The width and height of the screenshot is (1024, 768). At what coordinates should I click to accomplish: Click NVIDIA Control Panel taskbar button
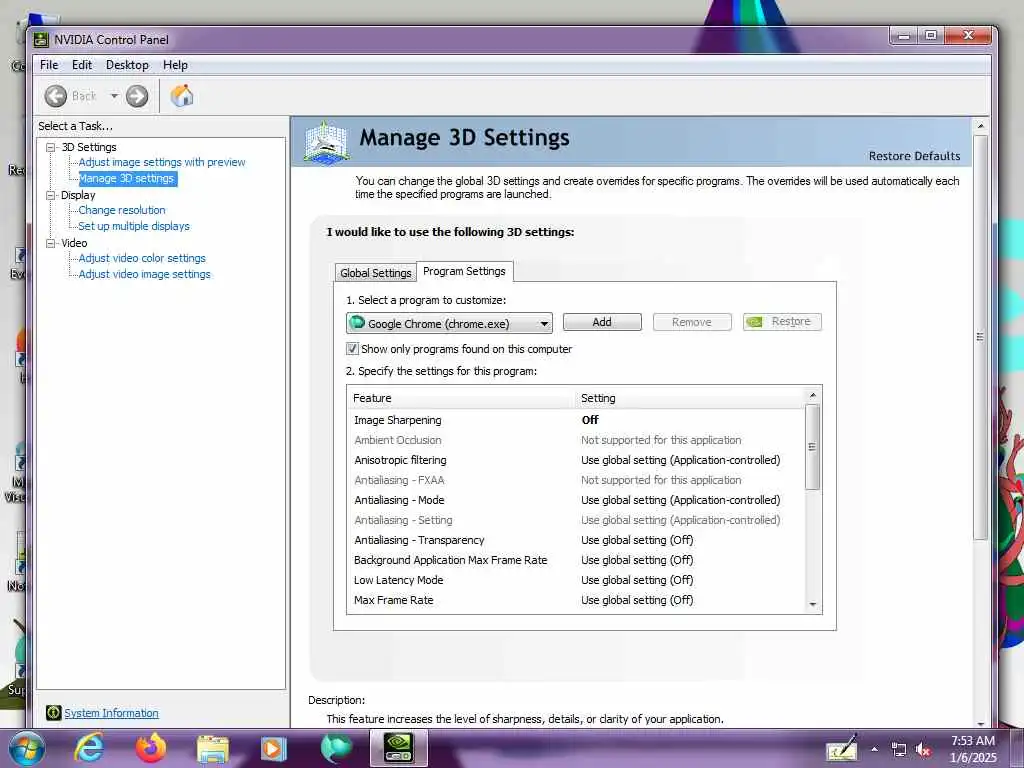pos(398,748)
